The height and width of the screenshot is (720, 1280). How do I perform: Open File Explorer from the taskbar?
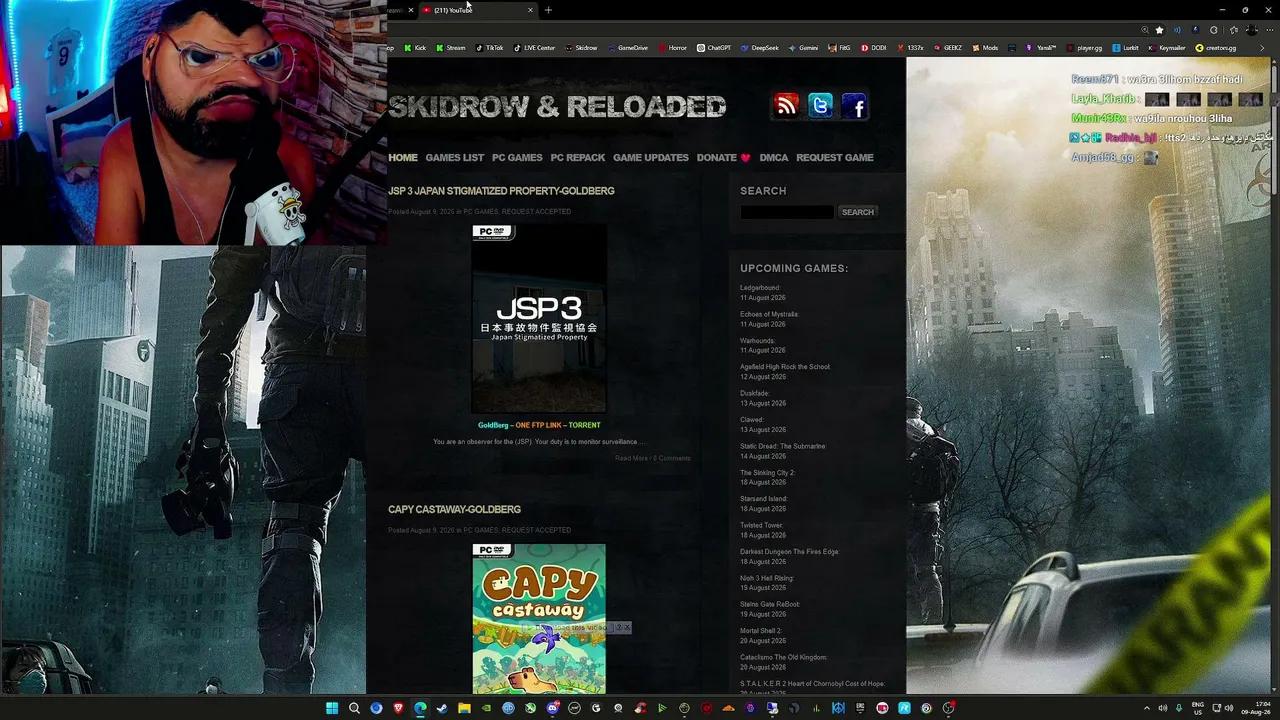point(464,708)
